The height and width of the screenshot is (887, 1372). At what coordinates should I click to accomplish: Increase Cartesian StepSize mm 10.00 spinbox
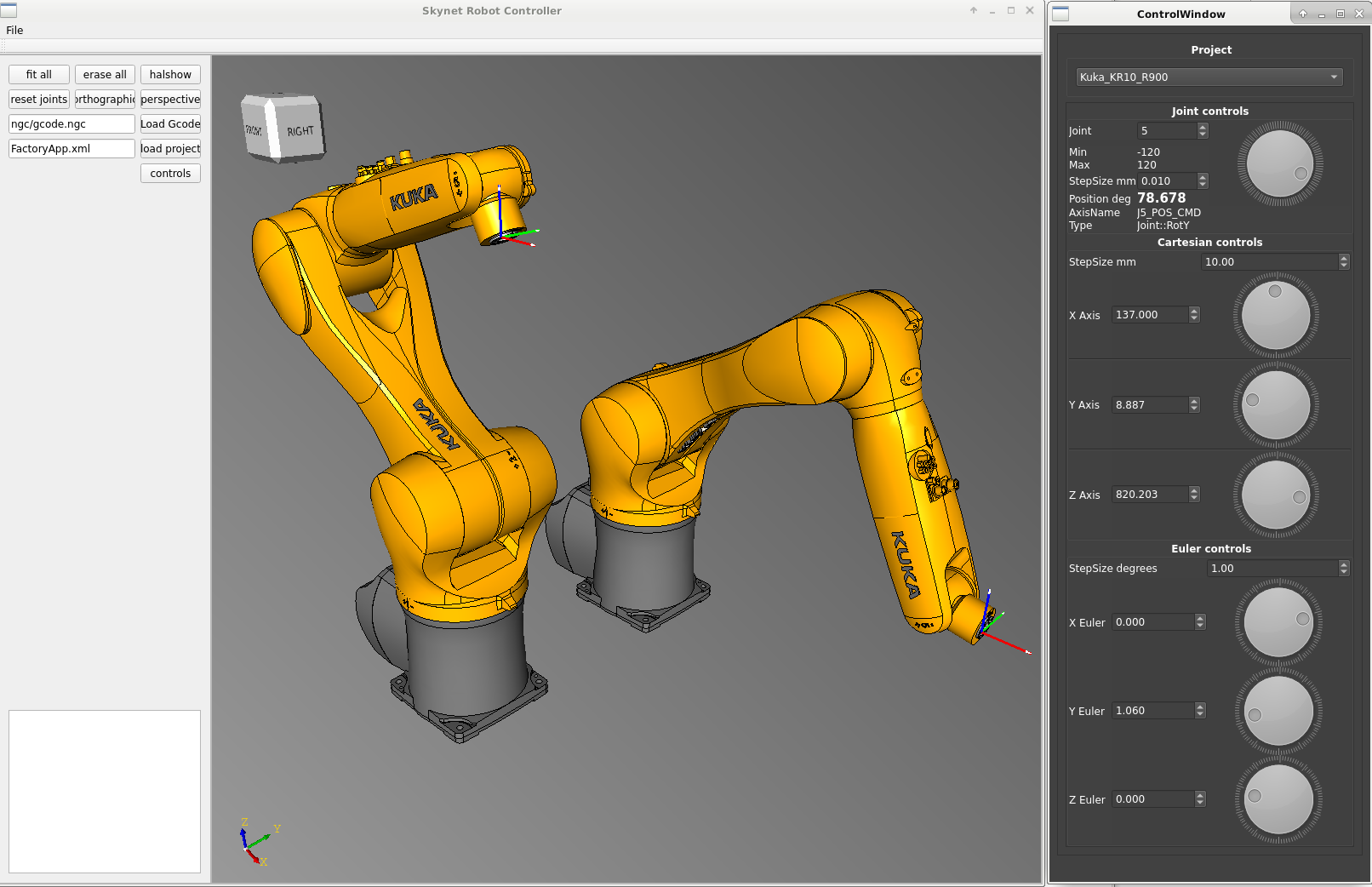[x=1344, y=258]
